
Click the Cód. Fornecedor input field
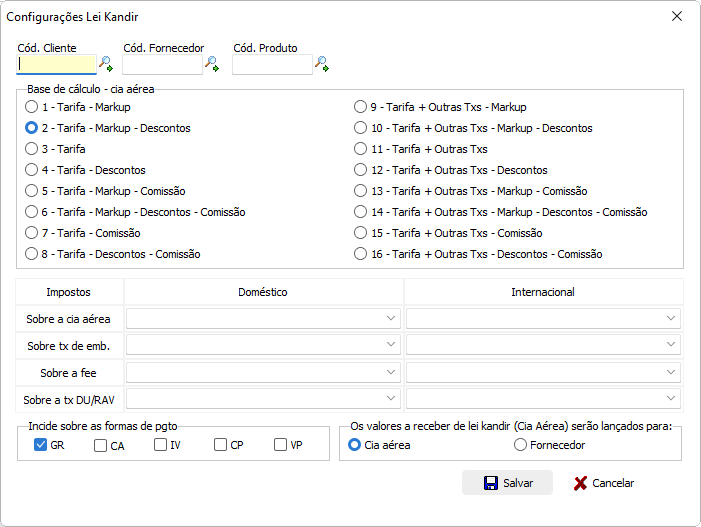[x=162, y=64]
